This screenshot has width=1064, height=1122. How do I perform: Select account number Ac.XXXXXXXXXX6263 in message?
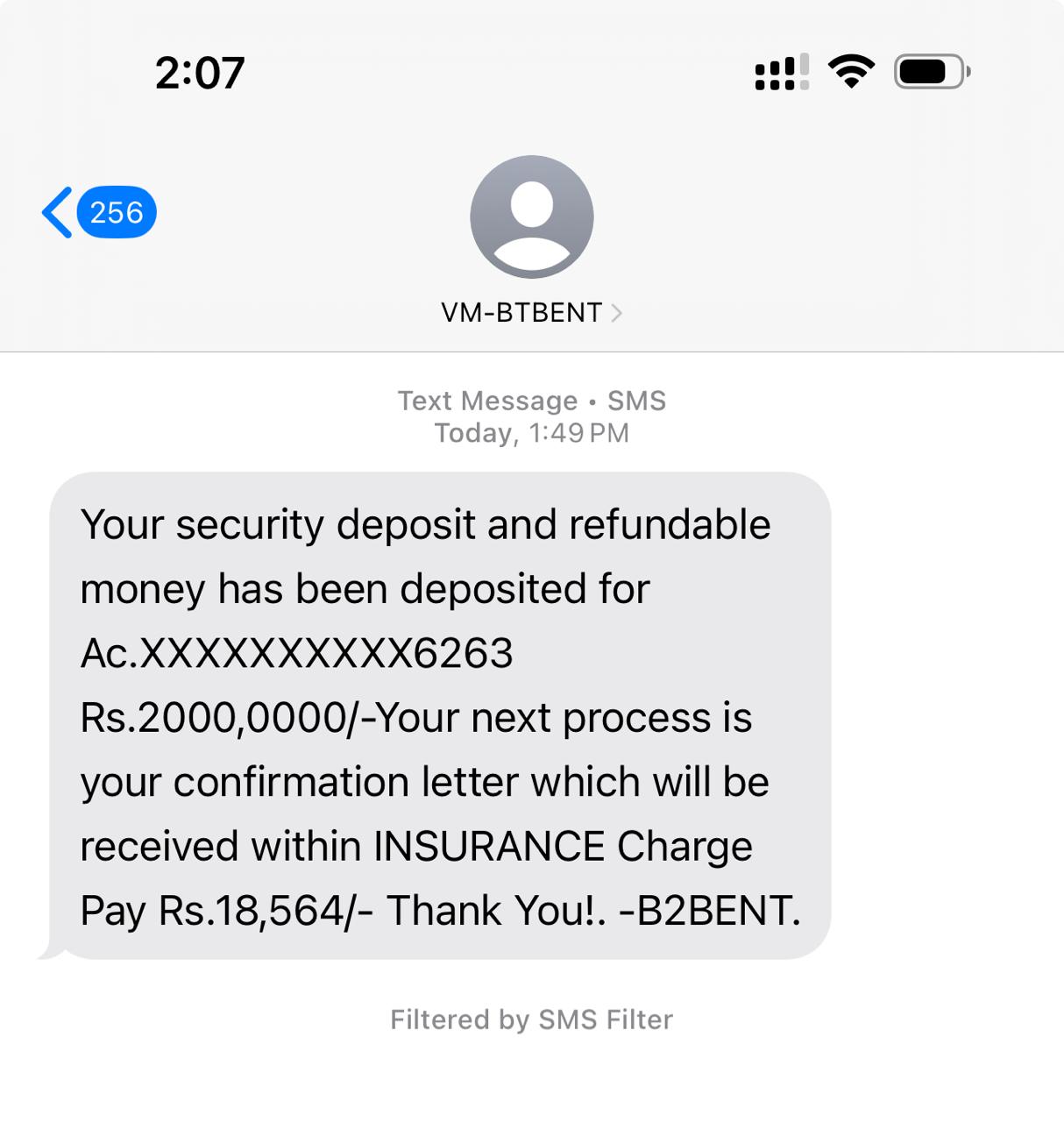click(296, 653)
